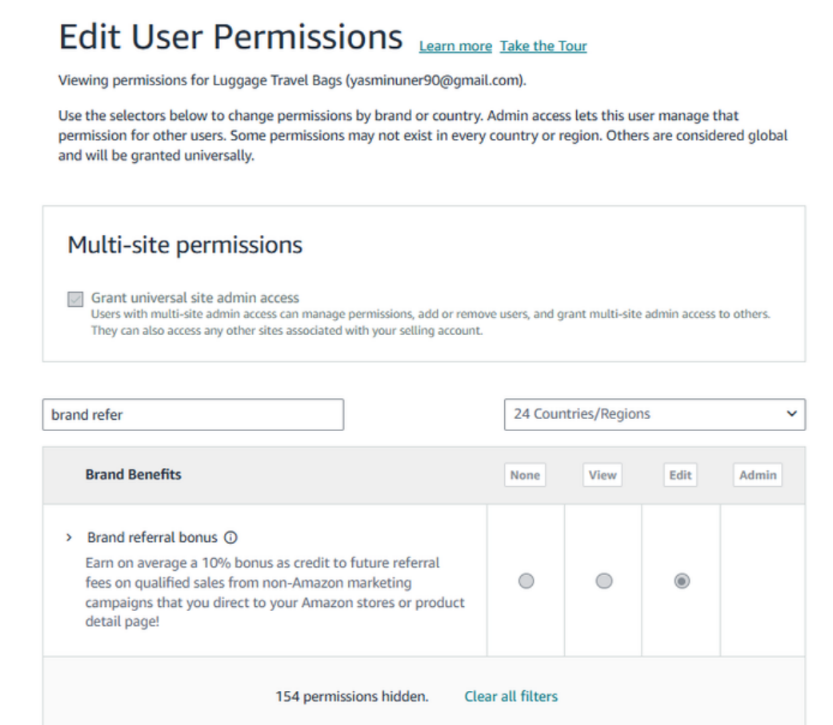Click the Edit User Permissions page title
The height and width of the screenshot is (725, 833).
231,37
